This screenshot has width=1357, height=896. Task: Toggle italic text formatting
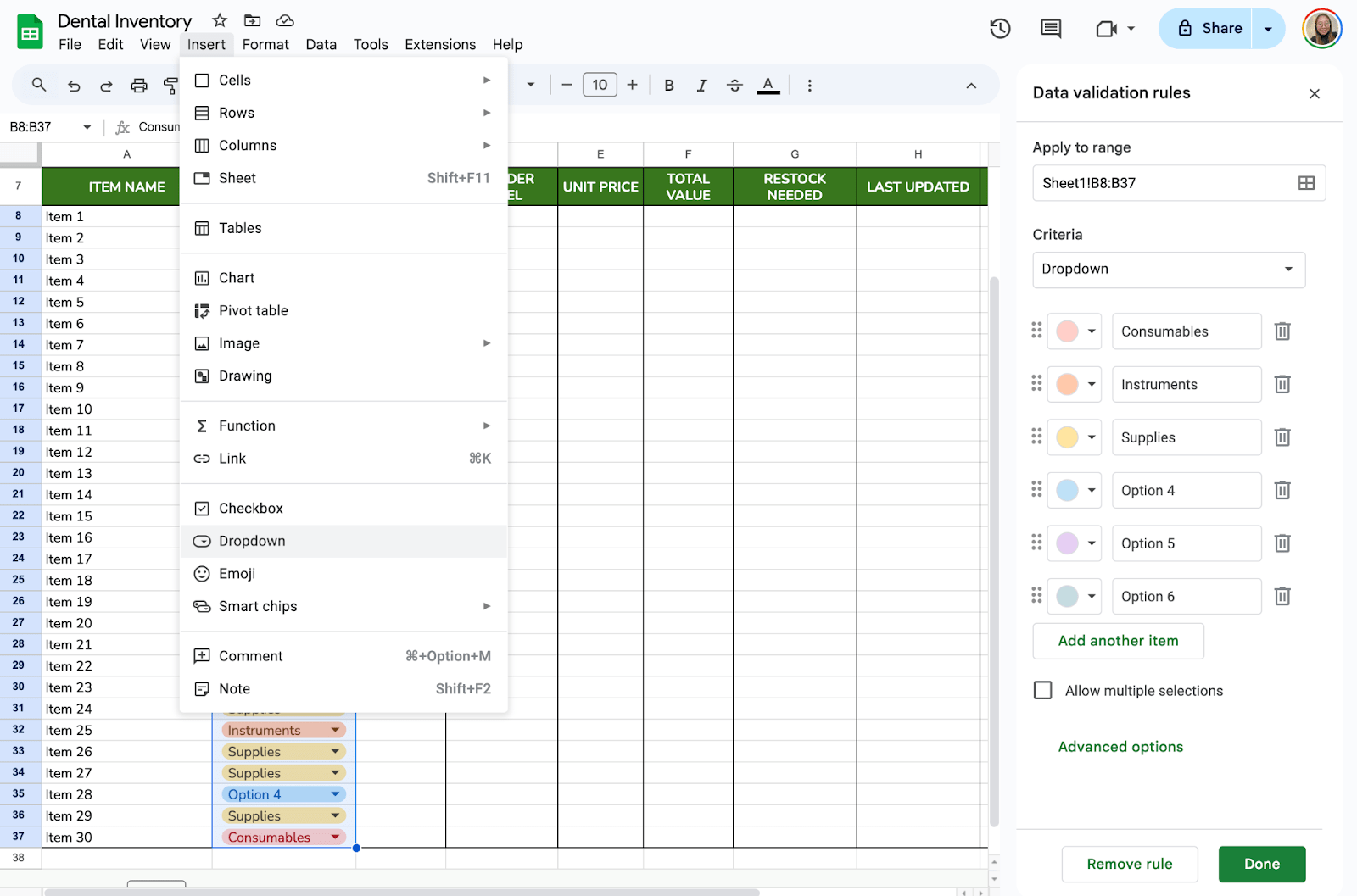[x=701, y=86]
